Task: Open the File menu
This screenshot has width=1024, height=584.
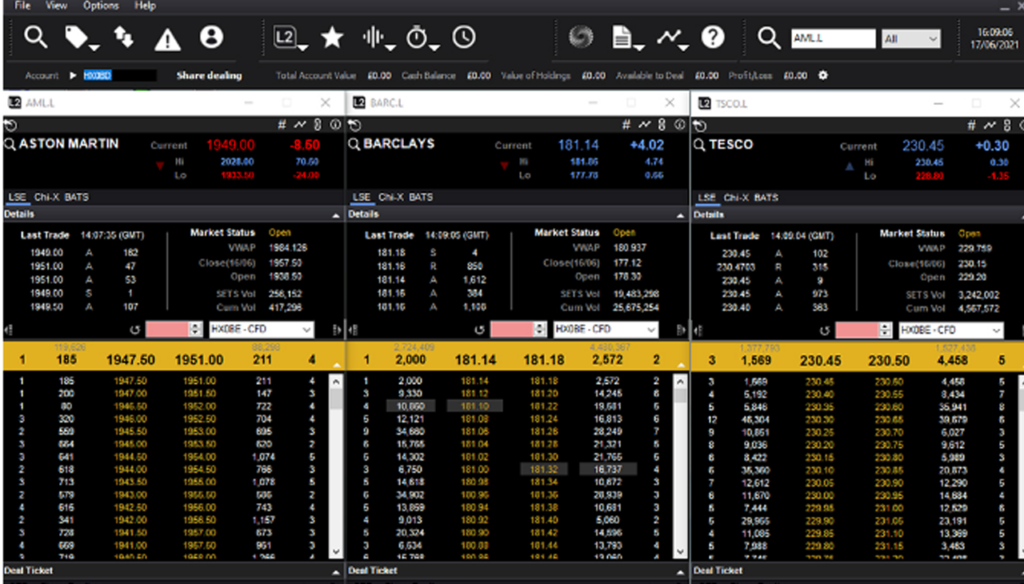Action: (x=23, y=6)
